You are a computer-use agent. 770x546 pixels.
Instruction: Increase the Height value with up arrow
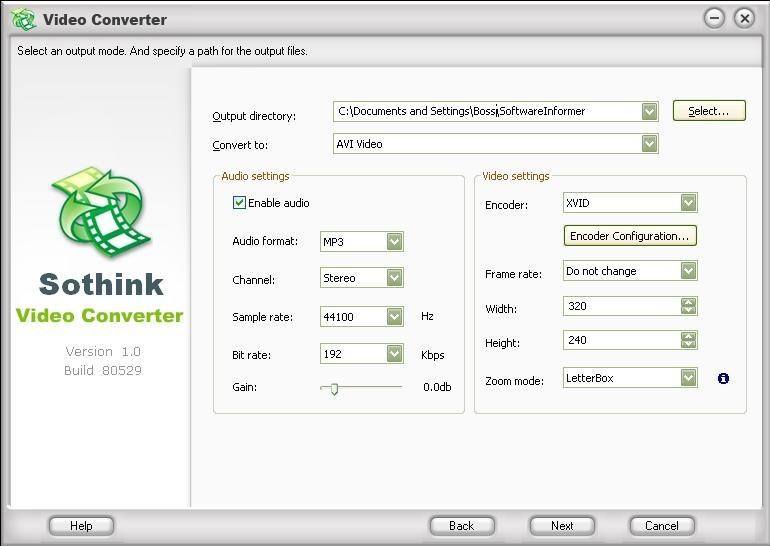pos(688,336)
